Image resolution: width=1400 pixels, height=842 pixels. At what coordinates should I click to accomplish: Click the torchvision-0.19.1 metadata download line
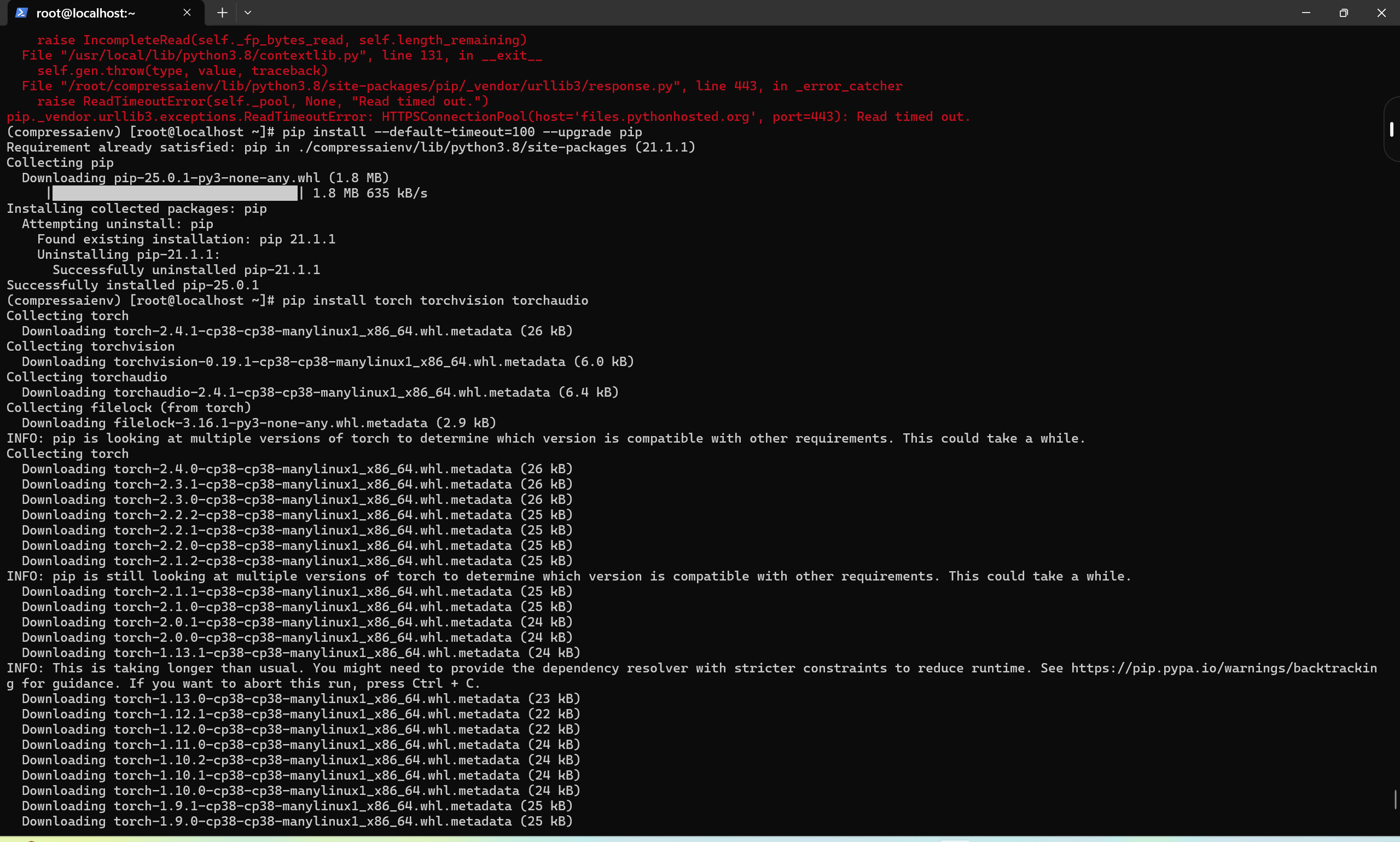[327, 362]
